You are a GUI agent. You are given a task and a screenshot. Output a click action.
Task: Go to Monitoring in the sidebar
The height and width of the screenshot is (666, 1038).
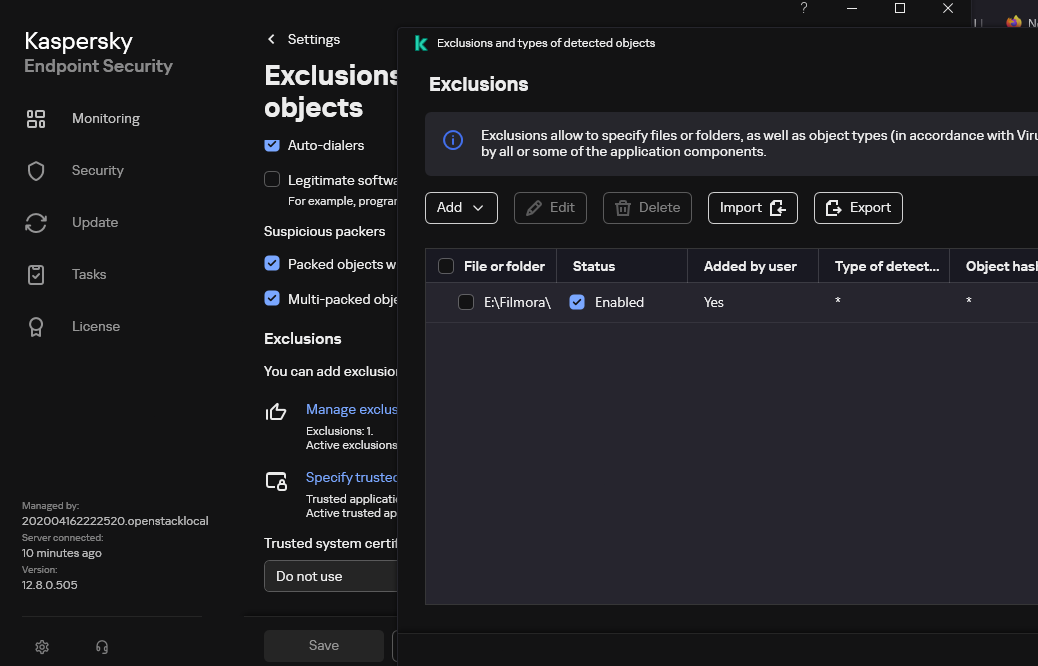point(106,119)
